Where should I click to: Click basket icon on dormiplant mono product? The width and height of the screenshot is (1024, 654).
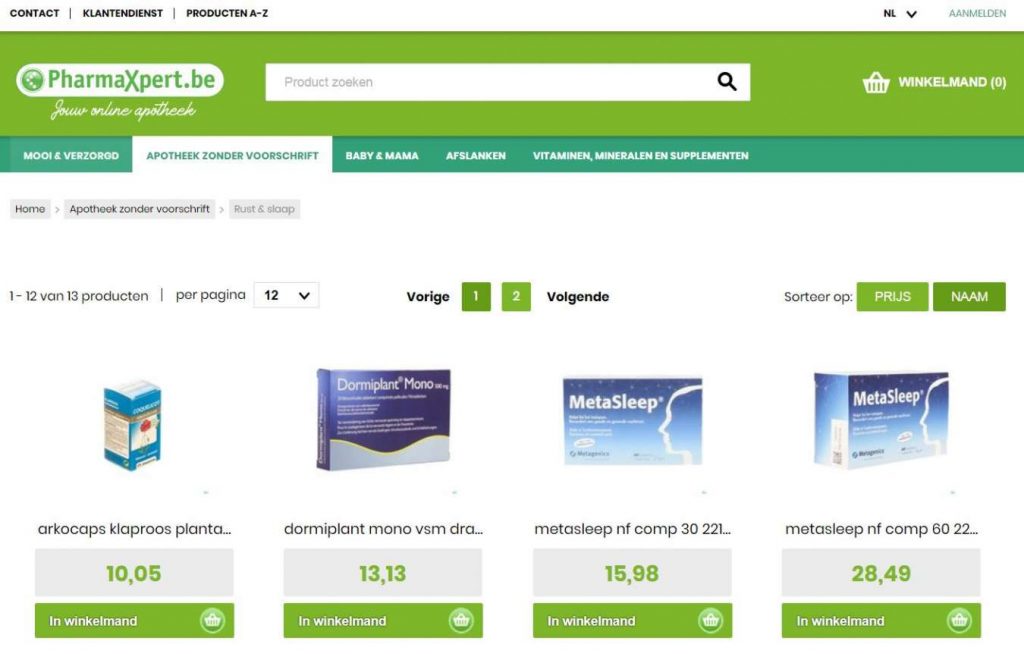pos(461,620)
